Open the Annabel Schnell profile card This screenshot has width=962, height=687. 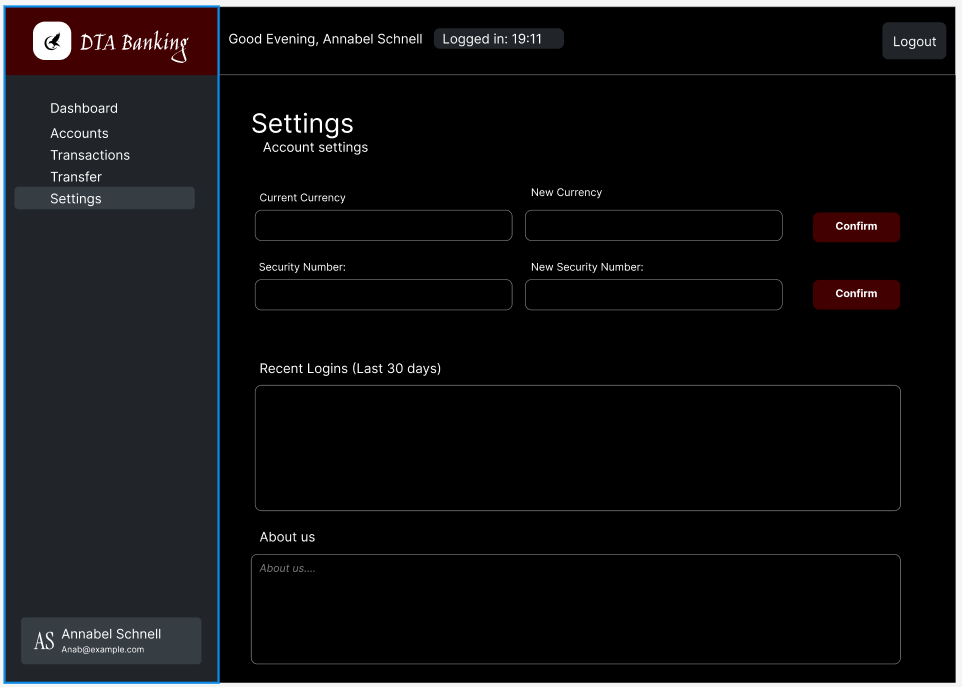[111, 641]
